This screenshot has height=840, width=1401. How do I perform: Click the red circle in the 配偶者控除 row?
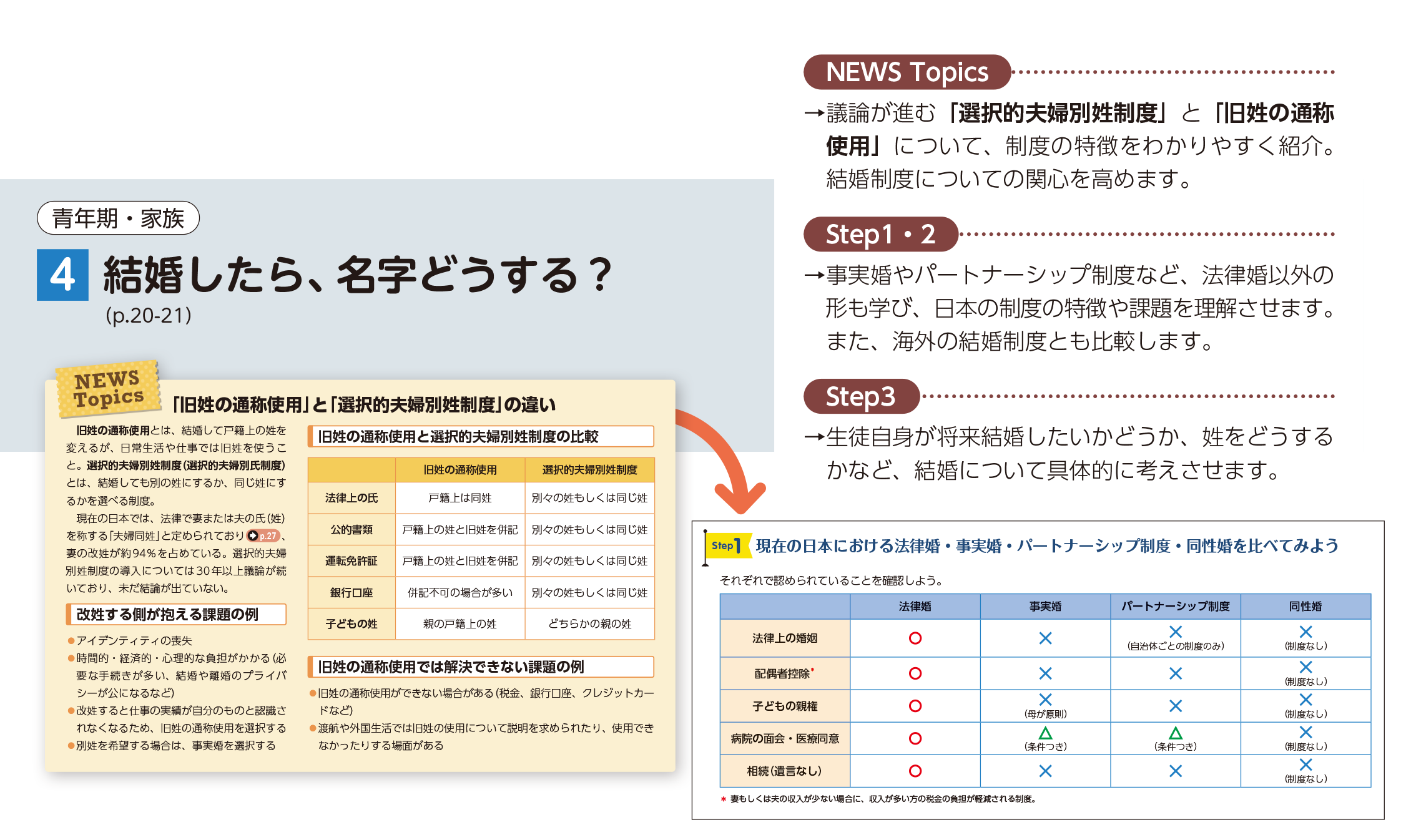tap(915, 673)
